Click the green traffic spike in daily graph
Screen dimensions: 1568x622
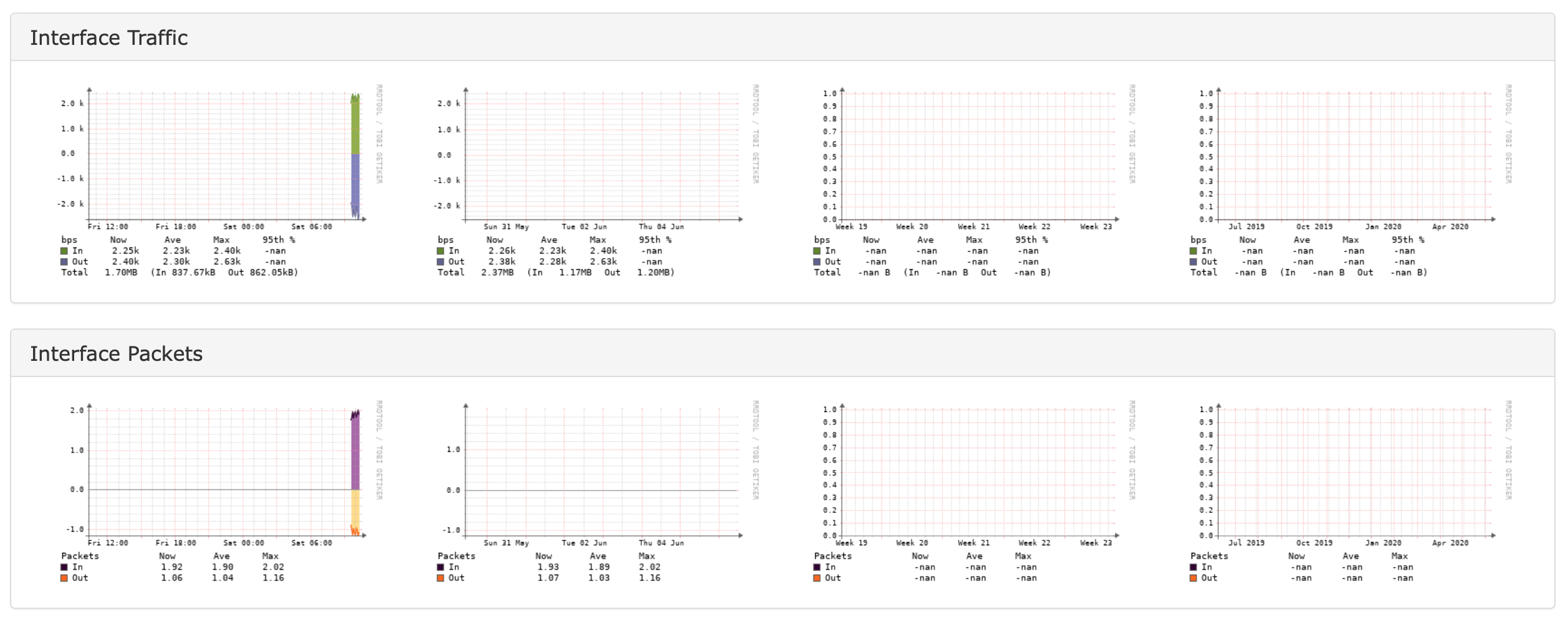point(355,124)
